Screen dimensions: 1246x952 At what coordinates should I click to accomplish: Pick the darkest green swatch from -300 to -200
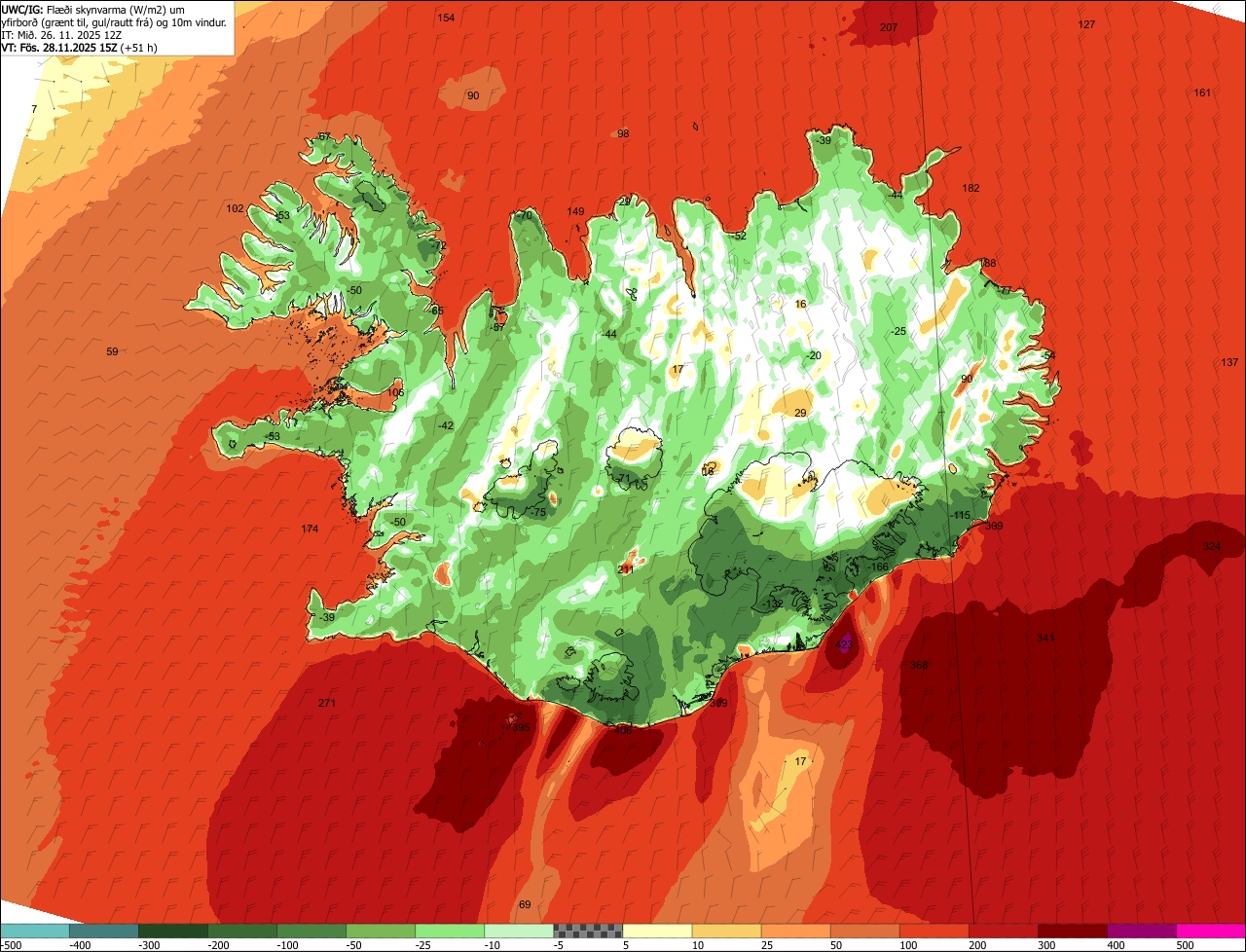(173, 931)
